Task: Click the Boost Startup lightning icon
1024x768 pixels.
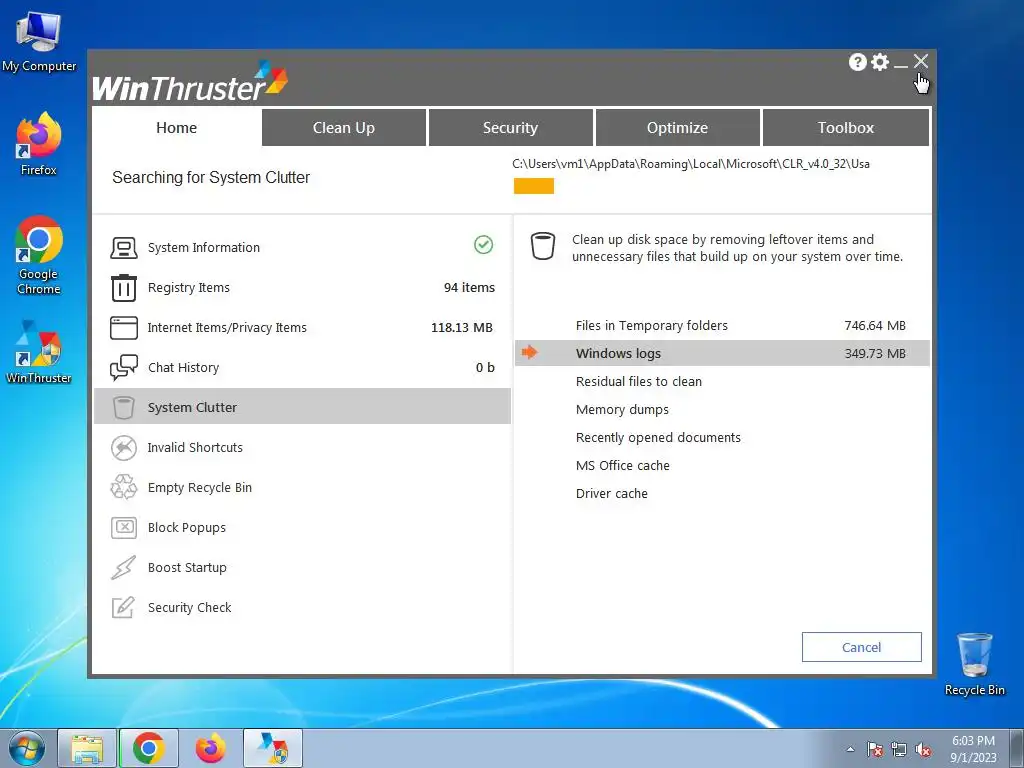Action: pyautogui.click(x=123, y=568)
